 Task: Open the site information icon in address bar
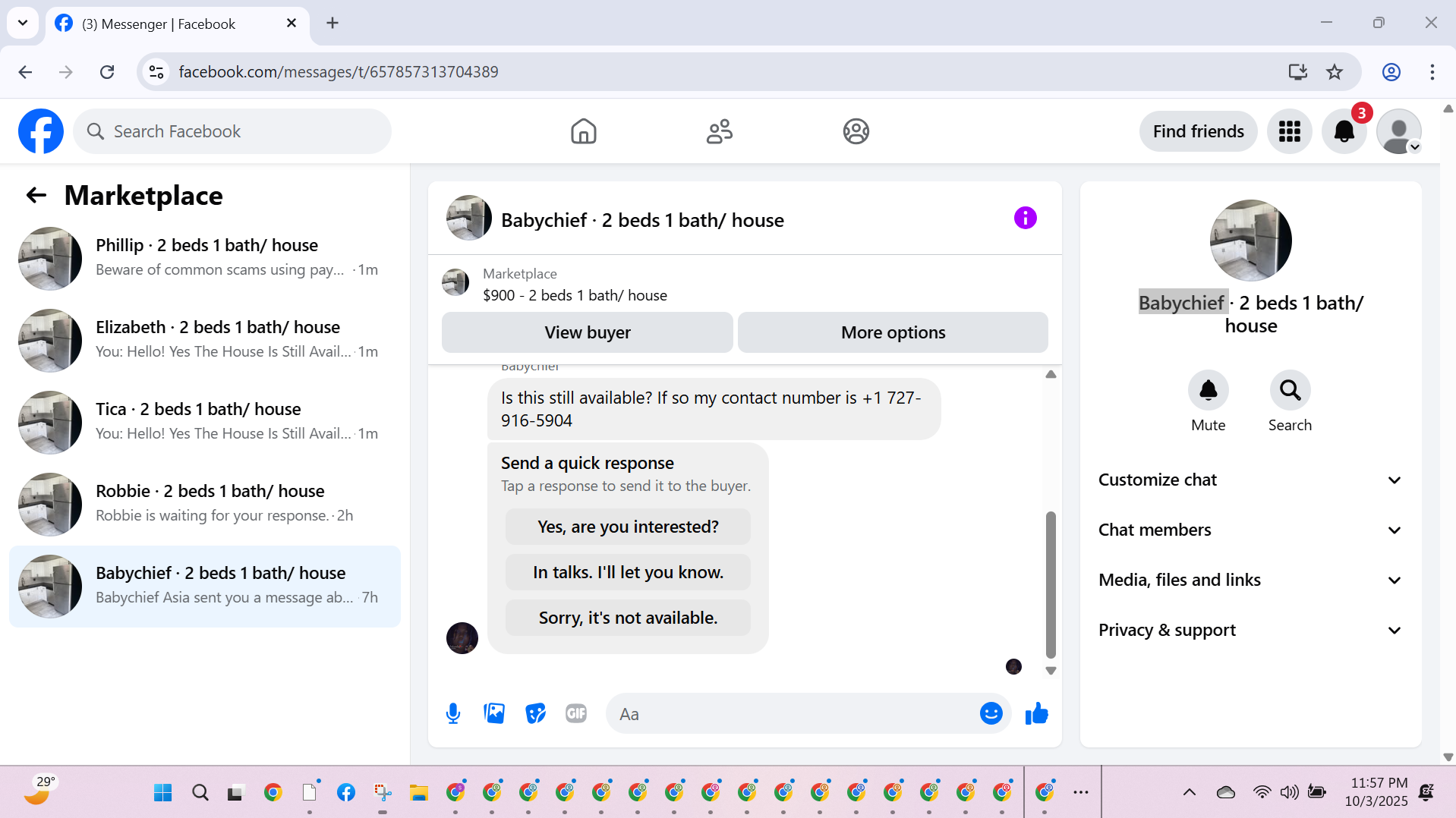156,72
